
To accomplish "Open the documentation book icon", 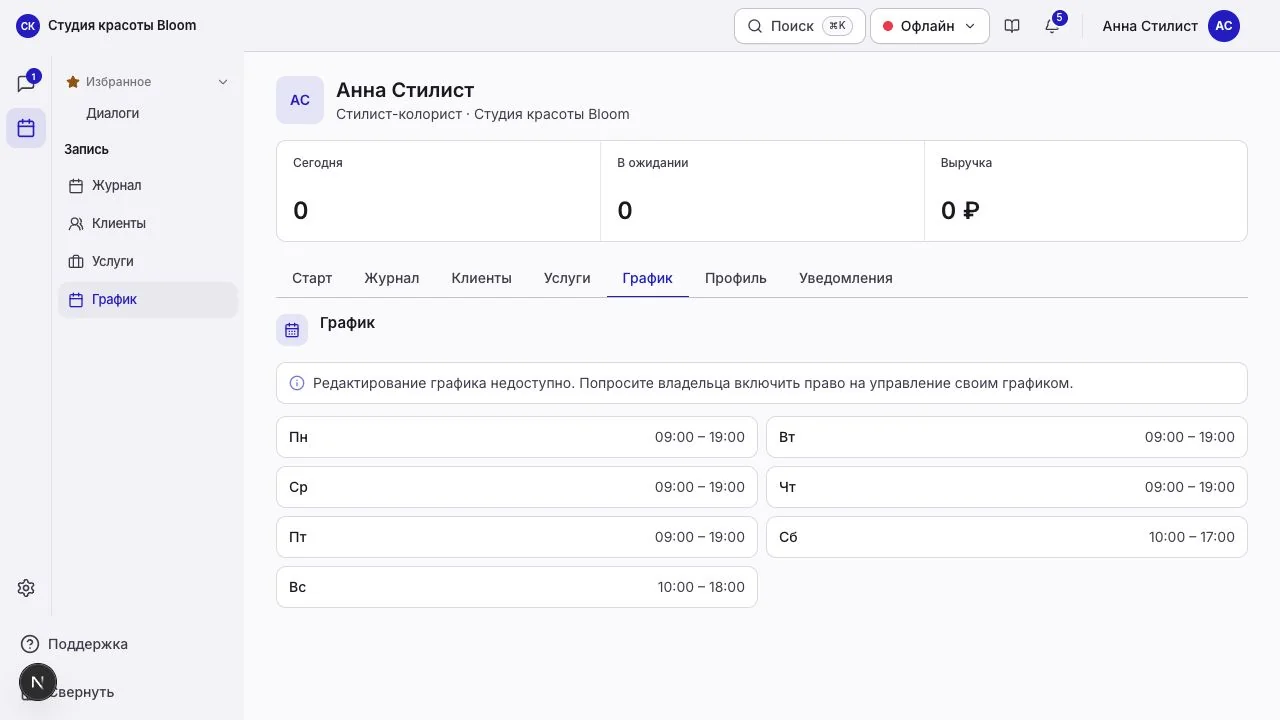I will pyautogui.click(x=1012, y=26).
